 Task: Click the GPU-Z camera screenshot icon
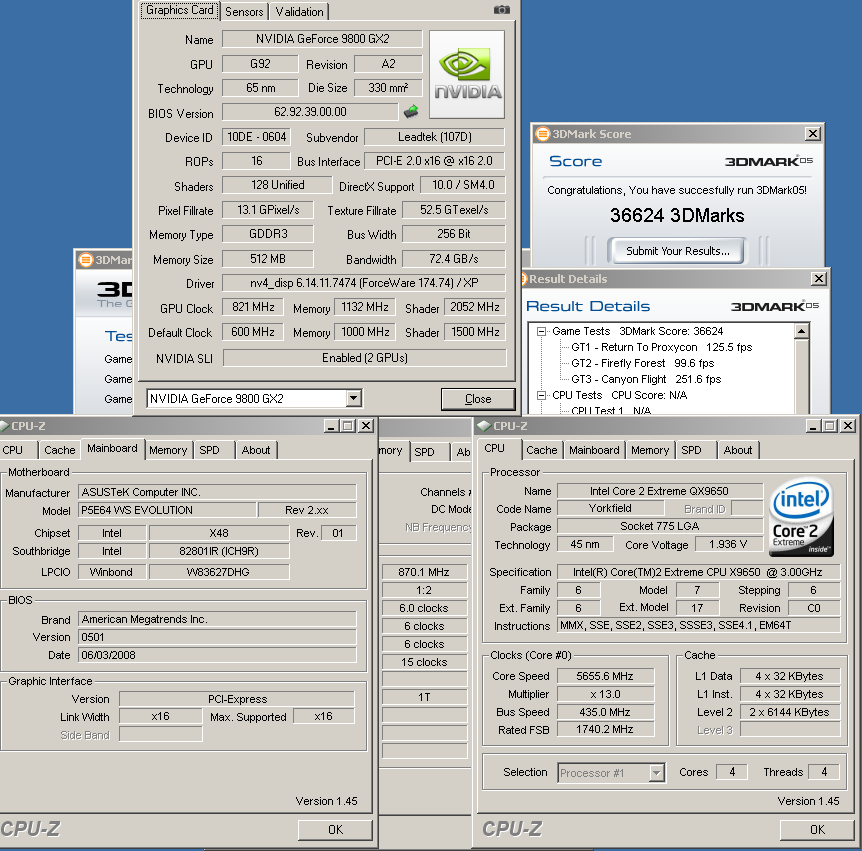(x=501, y=9)
